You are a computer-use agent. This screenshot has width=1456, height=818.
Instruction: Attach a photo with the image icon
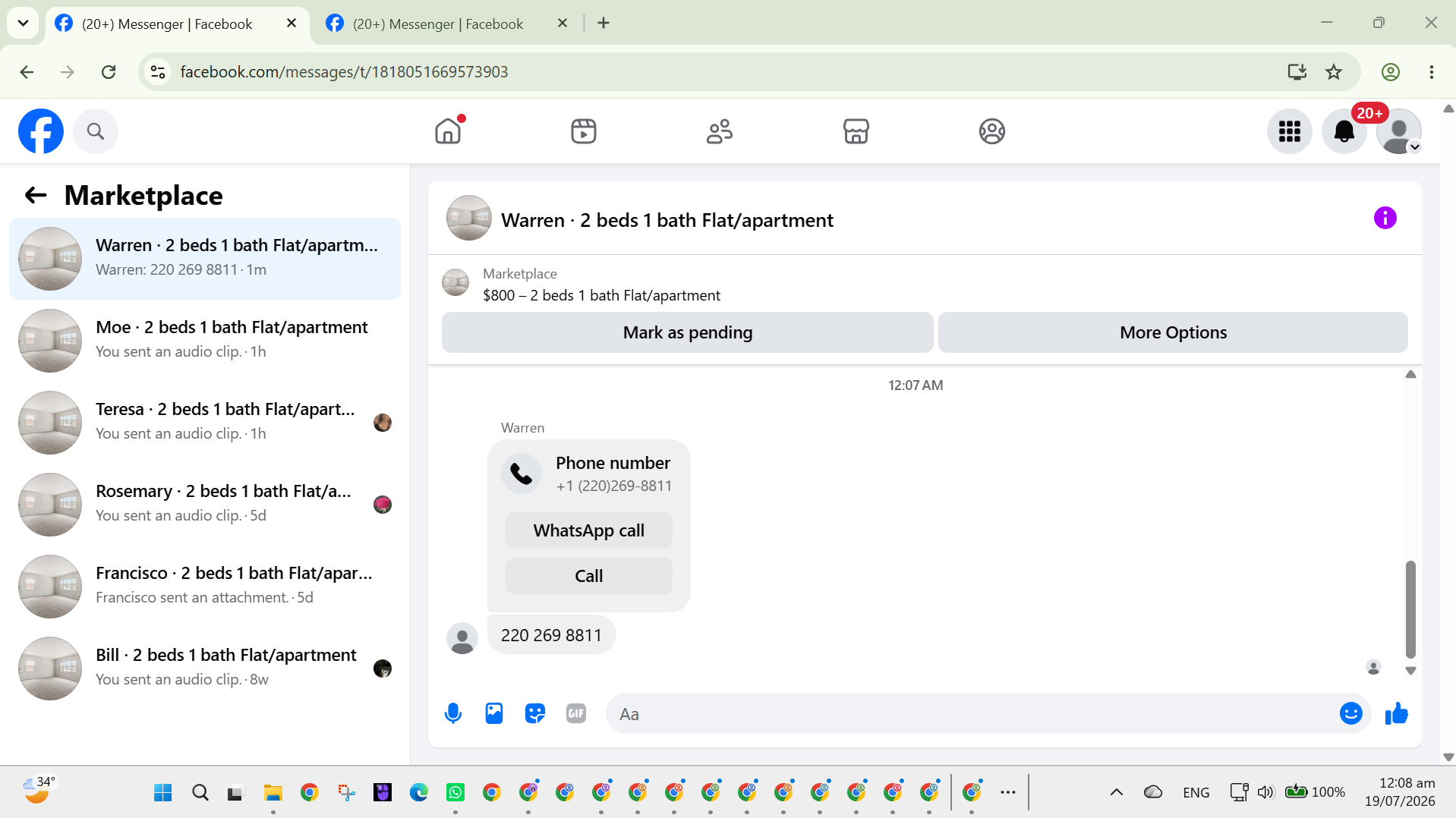pyautogui.click(x=494, y=713)
